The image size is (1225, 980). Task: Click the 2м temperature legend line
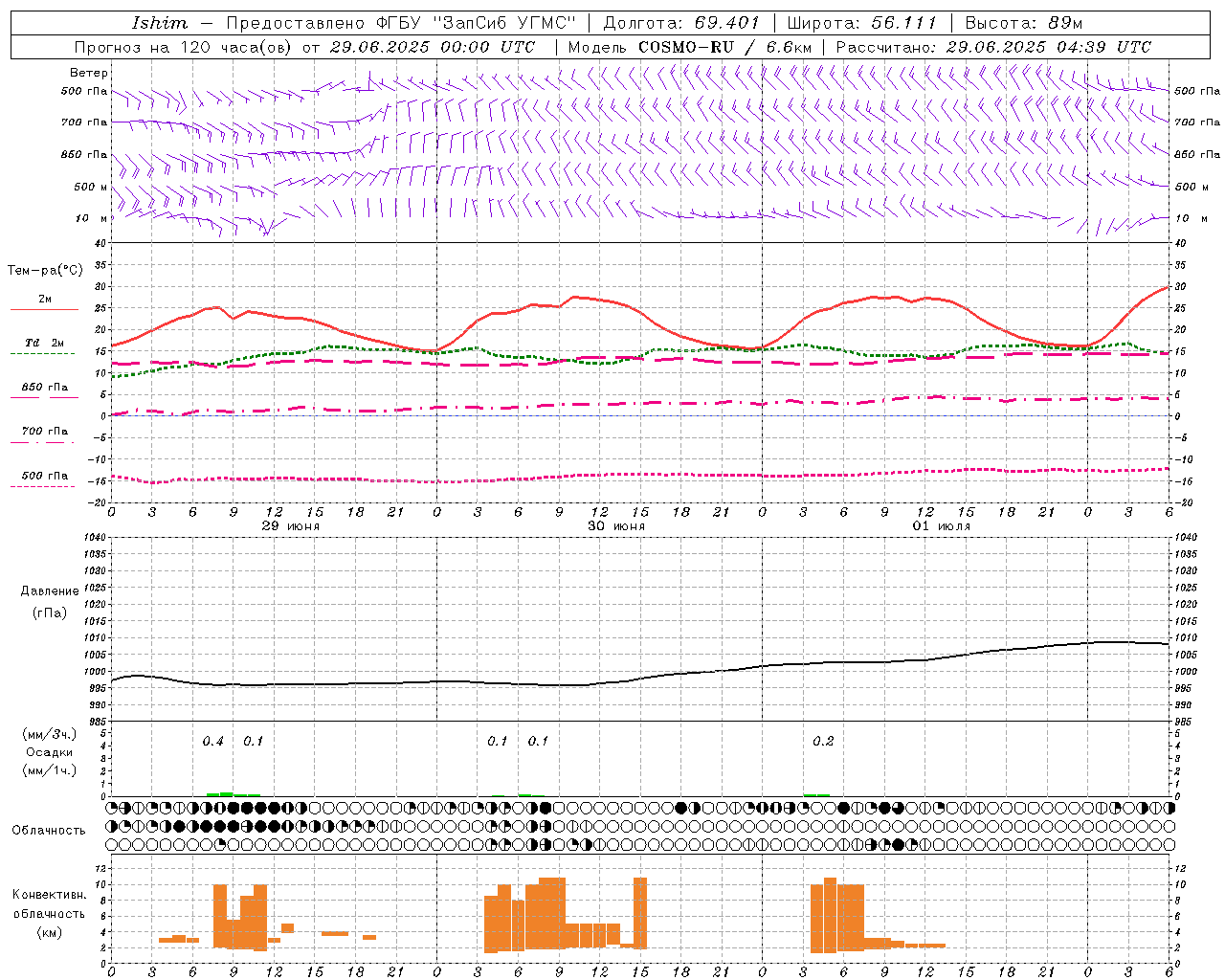point(44,310)
